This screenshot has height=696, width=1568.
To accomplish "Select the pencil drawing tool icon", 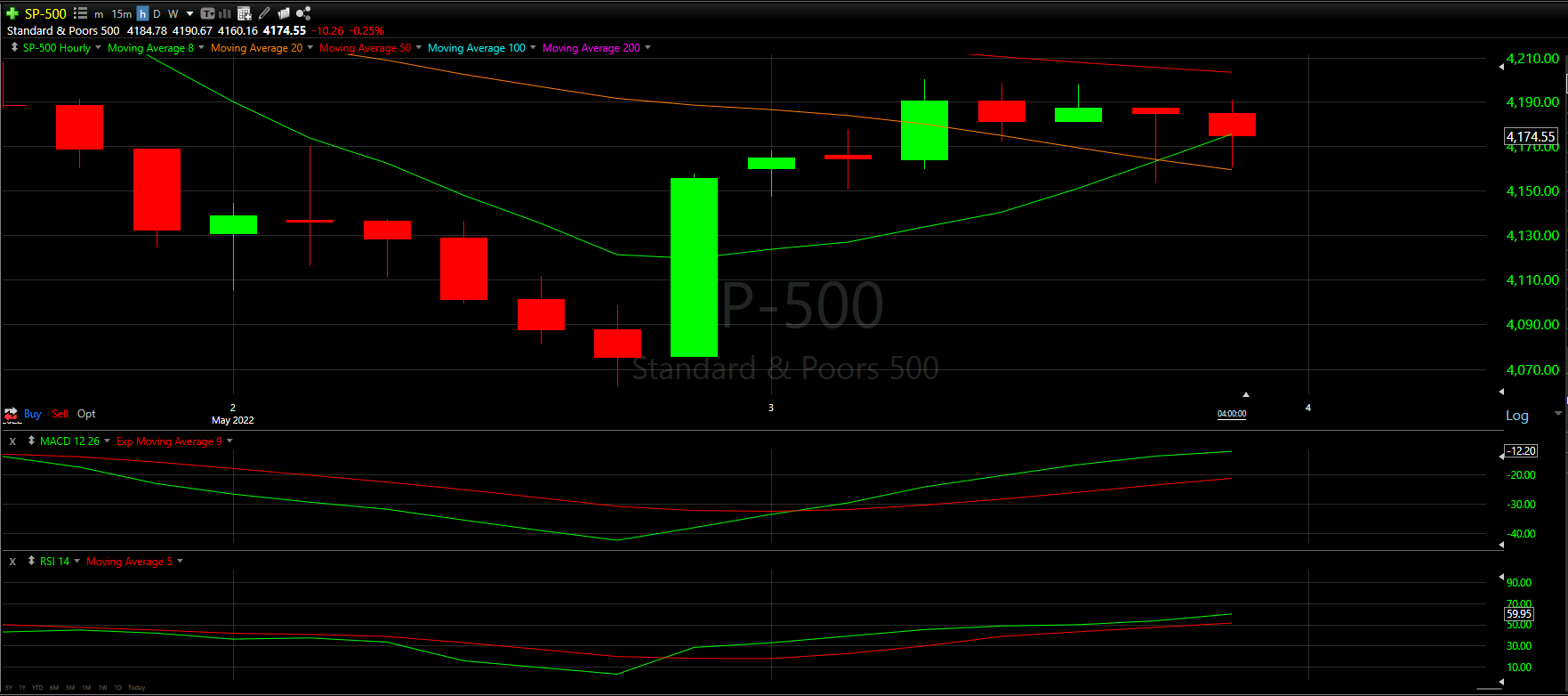I will [264, 13].
